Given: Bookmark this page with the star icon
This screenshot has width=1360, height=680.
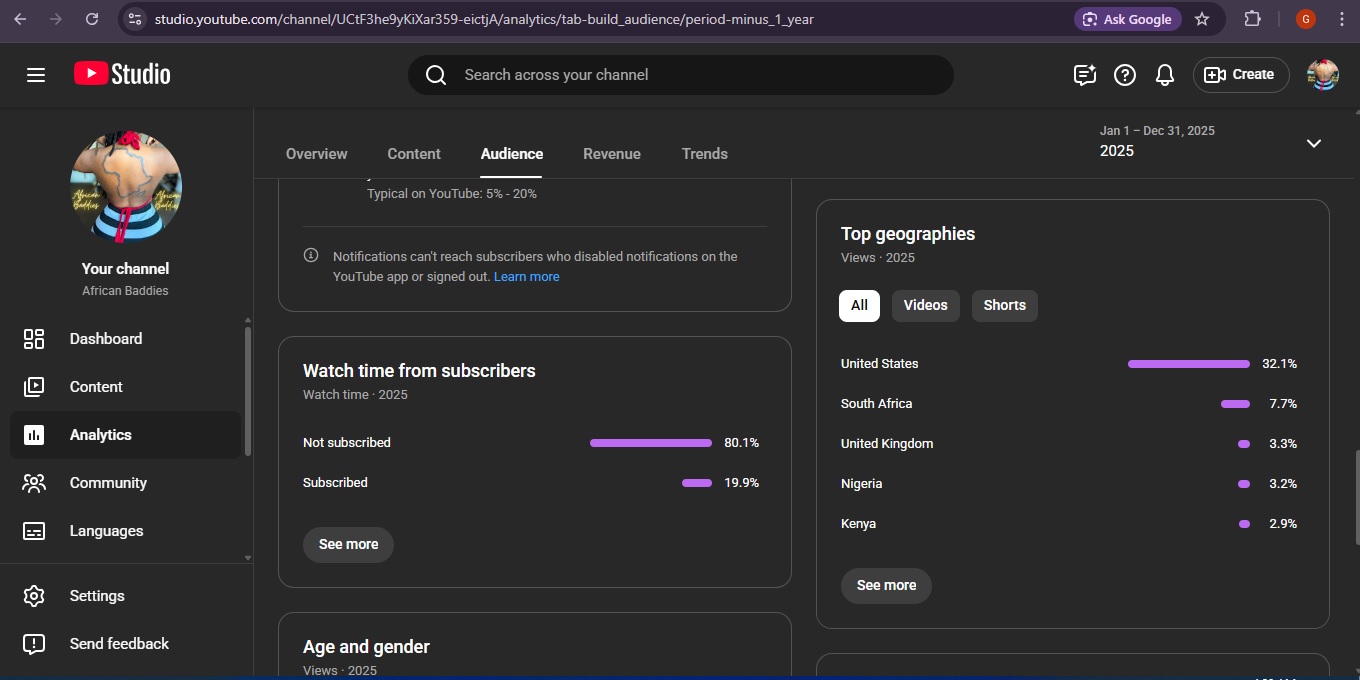Looking at the screenshot, I should (x=1202, y=19).
